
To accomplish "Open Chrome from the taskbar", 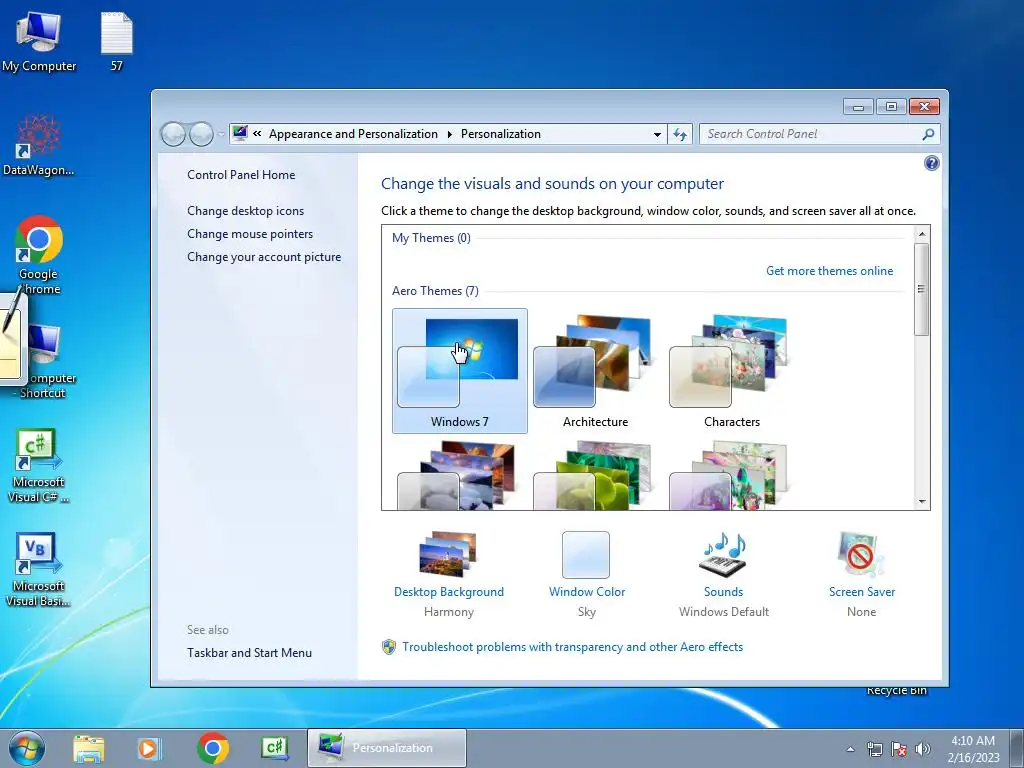I will click(x=213, y=748).
